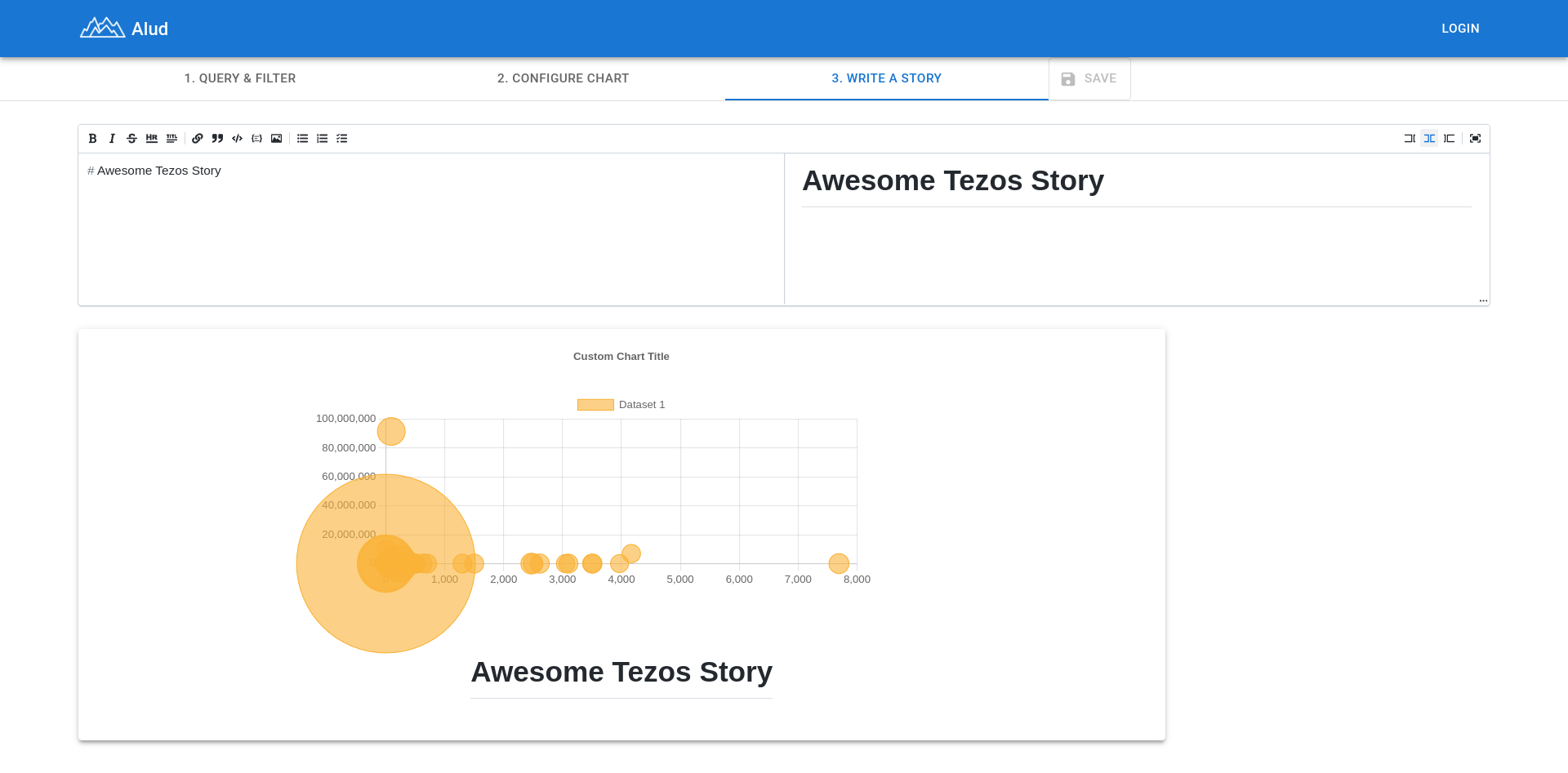
Task: Switch to preview-only layout mode
Action: tap(1449, 139)
